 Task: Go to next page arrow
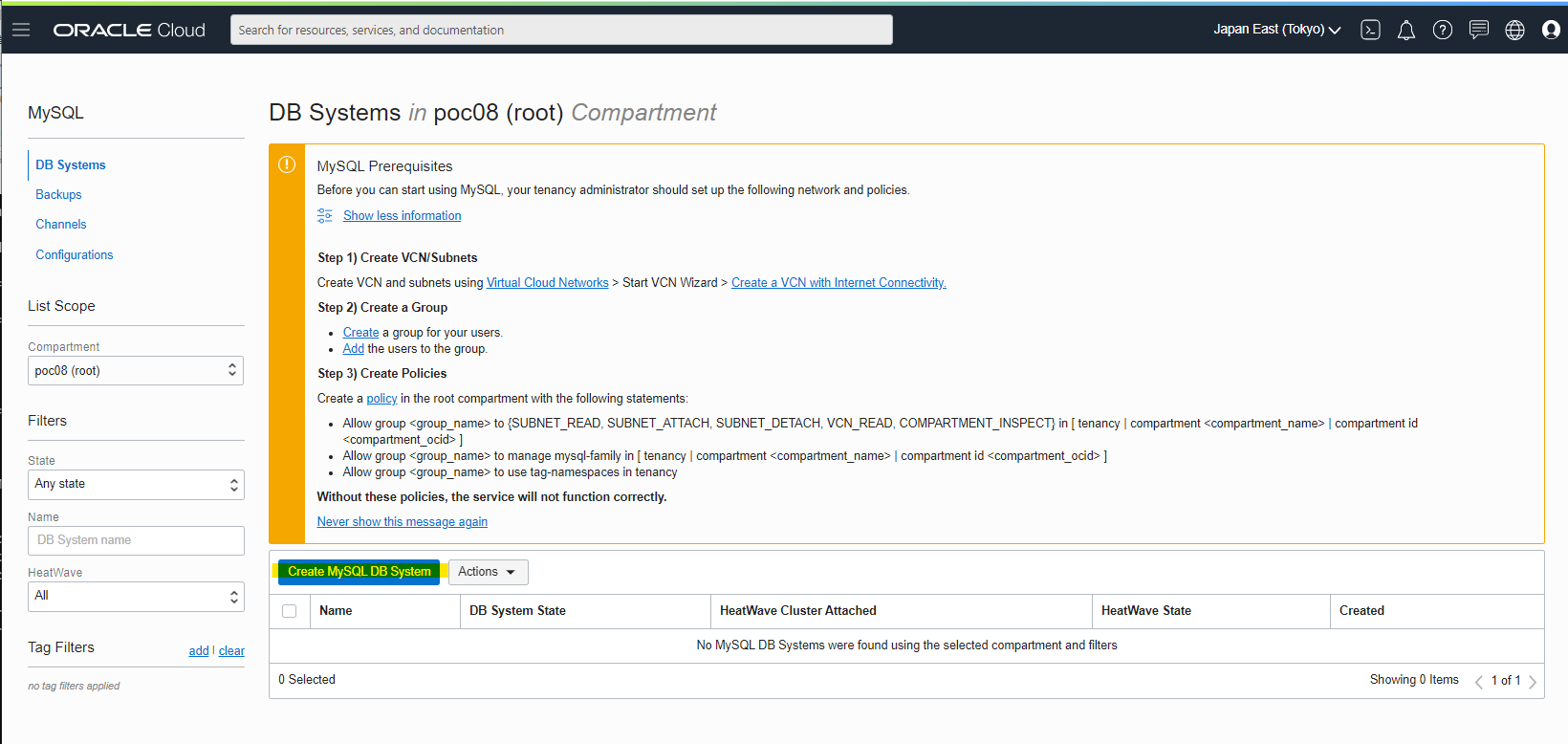(1533, 681)
